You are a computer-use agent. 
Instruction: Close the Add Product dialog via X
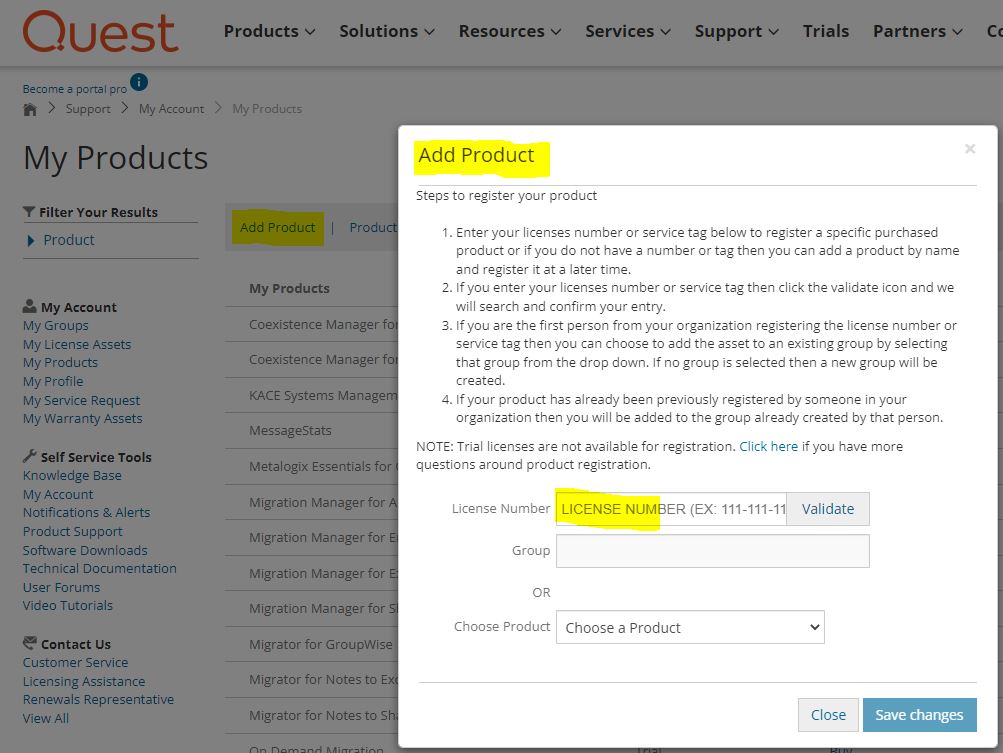point(969,149)
